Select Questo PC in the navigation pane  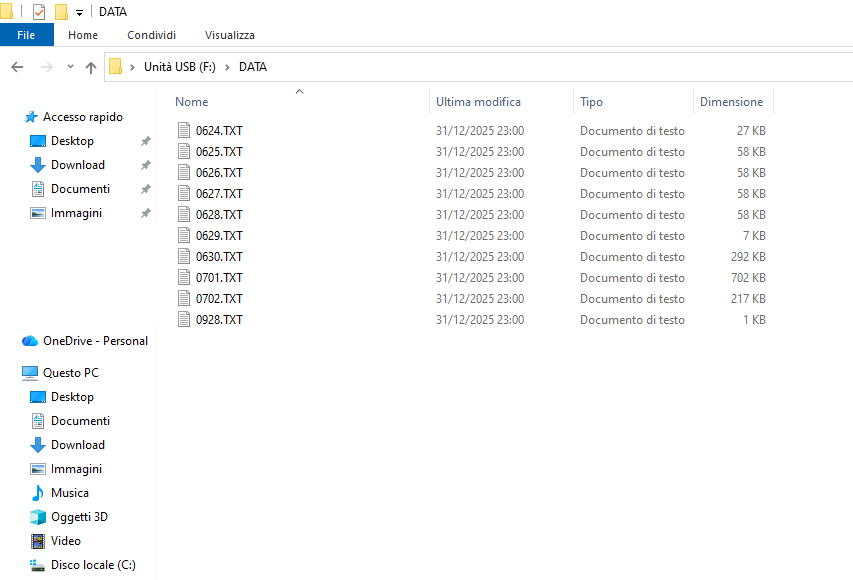[71, 373]
